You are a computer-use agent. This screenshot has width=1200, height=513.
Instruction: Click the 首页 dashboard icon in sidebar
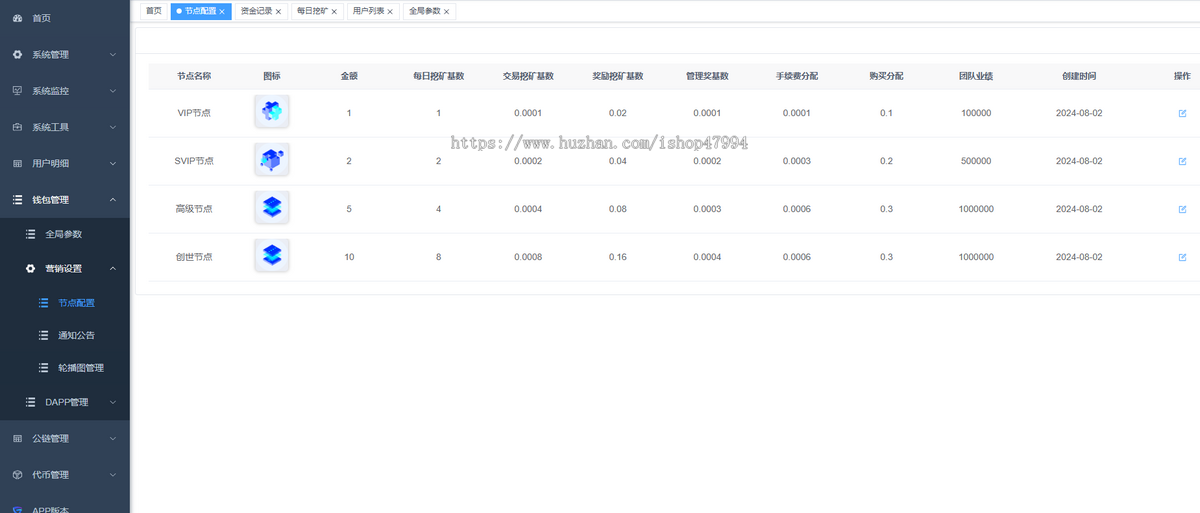coord(17,18)
